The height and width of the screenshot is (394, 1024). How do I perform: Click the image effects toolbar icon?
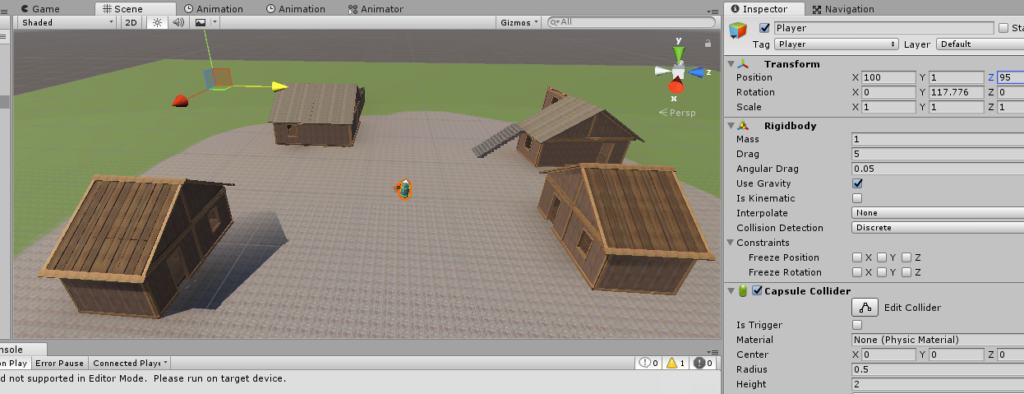pyautogui.click(x=200, y=22)
